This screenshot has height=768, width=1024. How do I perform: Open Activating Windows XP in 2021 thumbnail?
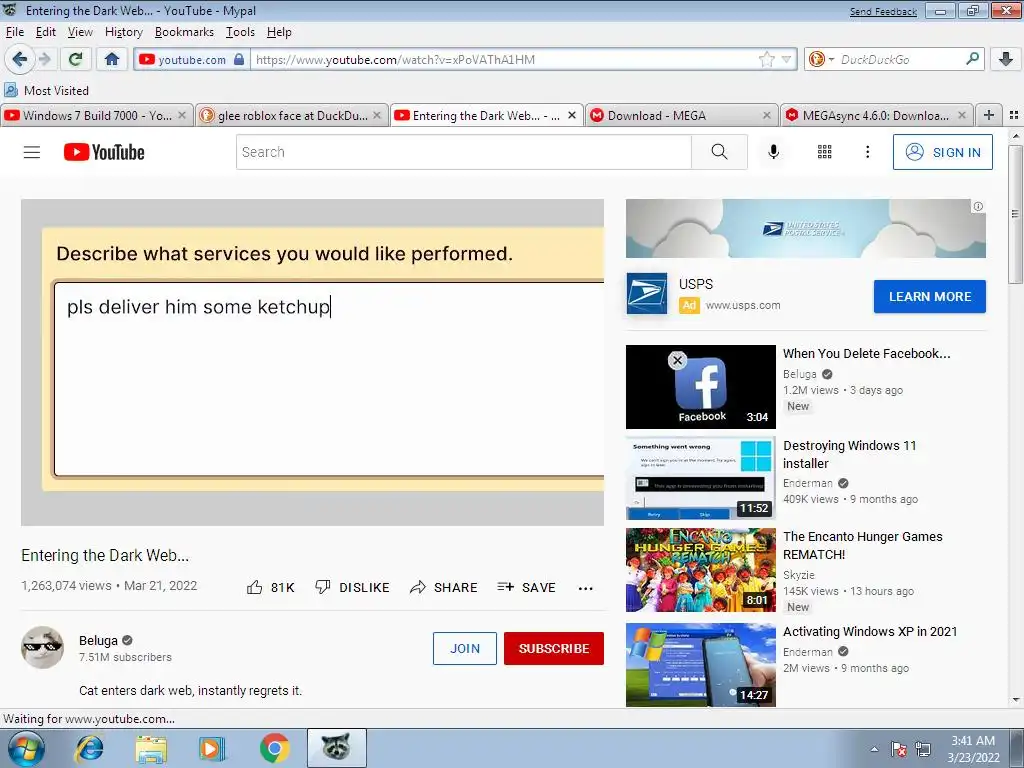coord(701,665)
